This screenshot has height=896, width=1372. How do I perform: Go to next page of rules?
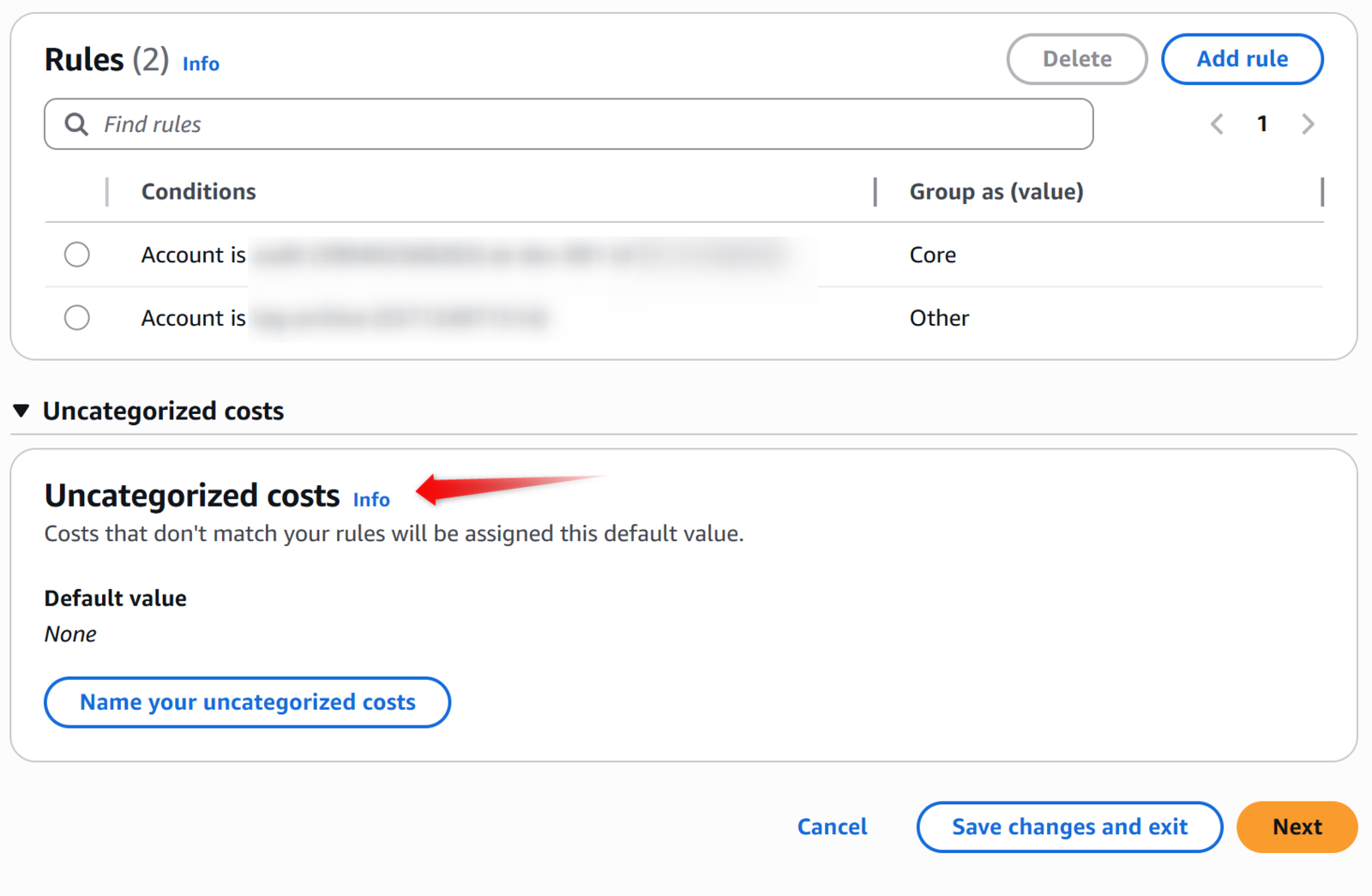tap(1308, 124)
